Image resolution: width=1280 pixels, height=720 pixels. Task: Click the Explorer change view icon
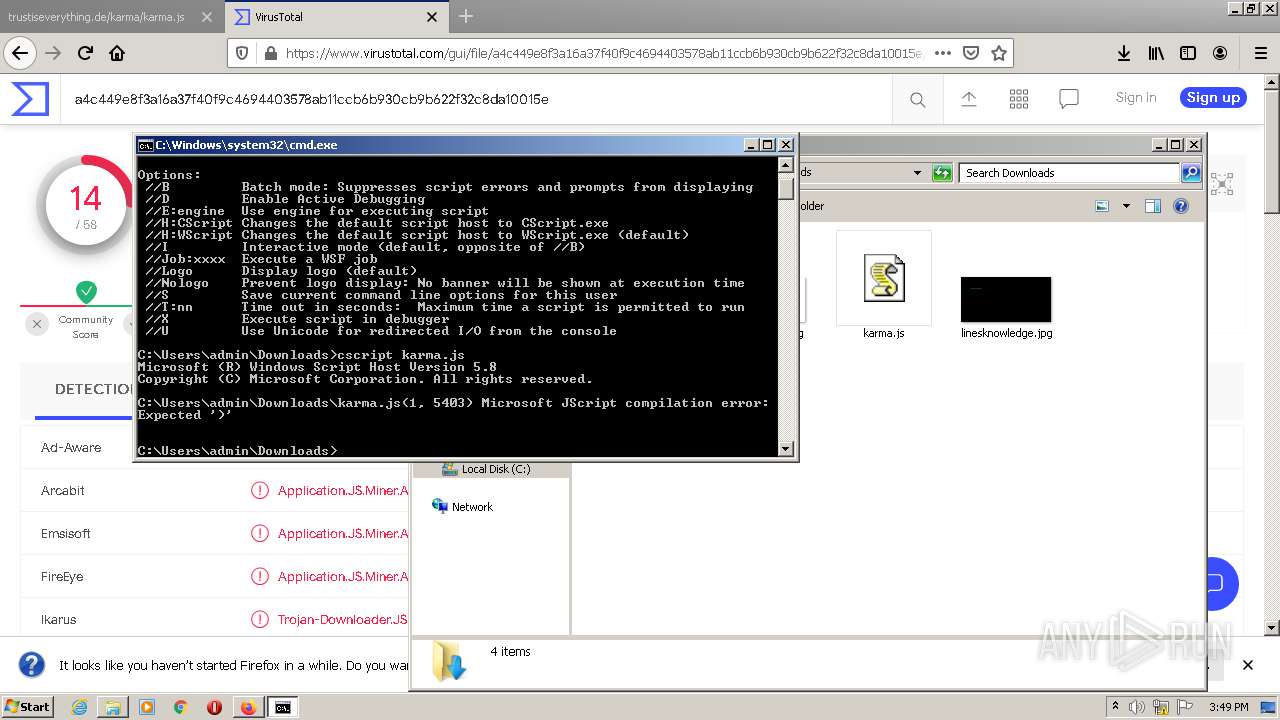pos(1102,206)
